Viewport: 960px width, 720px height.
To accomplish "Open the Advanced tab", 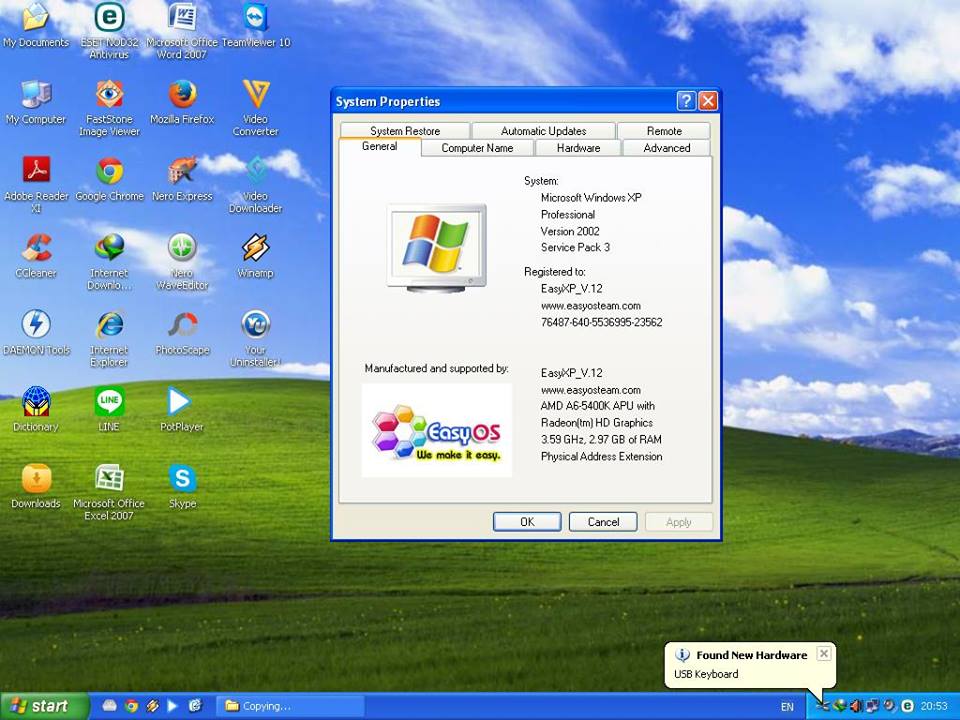I will click(666, 148).
